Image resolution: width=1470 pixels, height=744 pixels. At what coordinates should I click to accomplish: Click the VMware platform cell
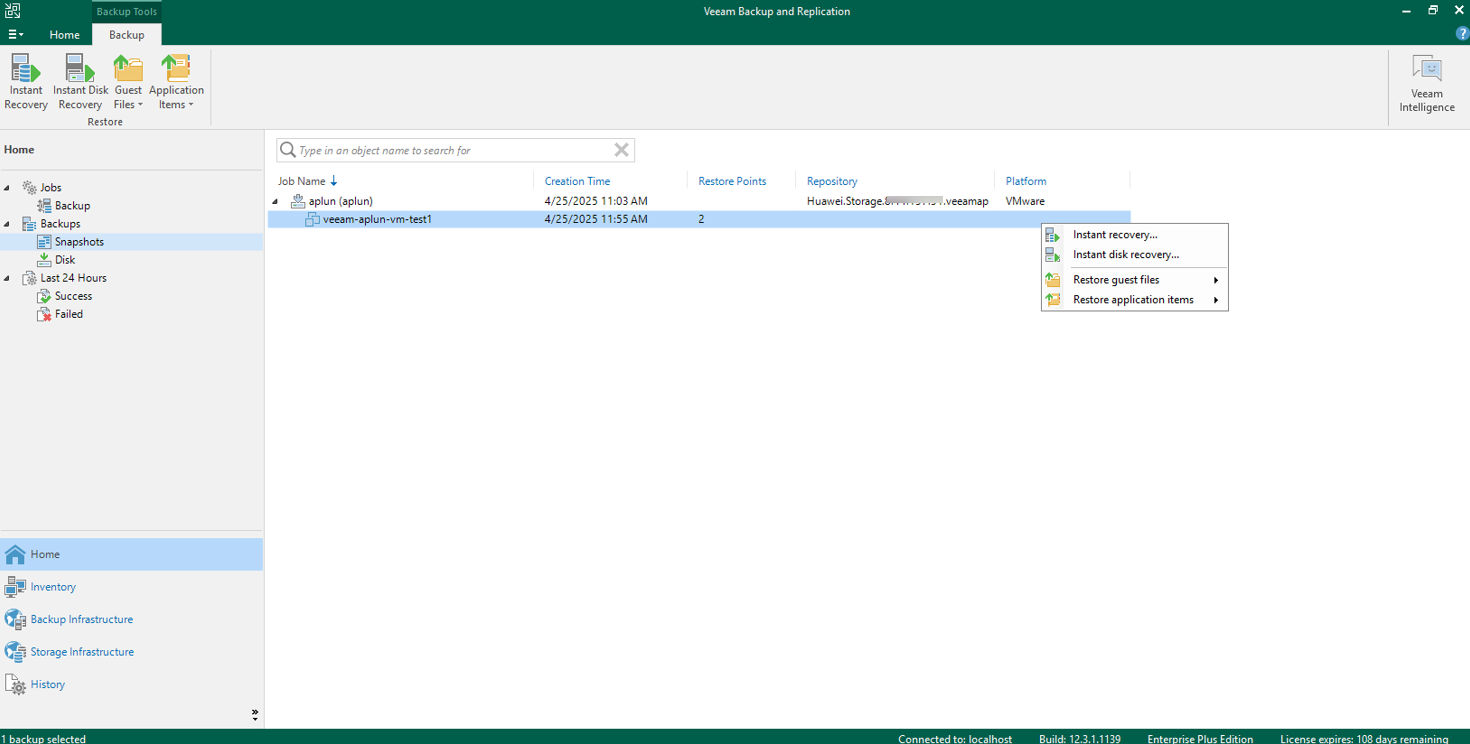(x=1025, y=201)
